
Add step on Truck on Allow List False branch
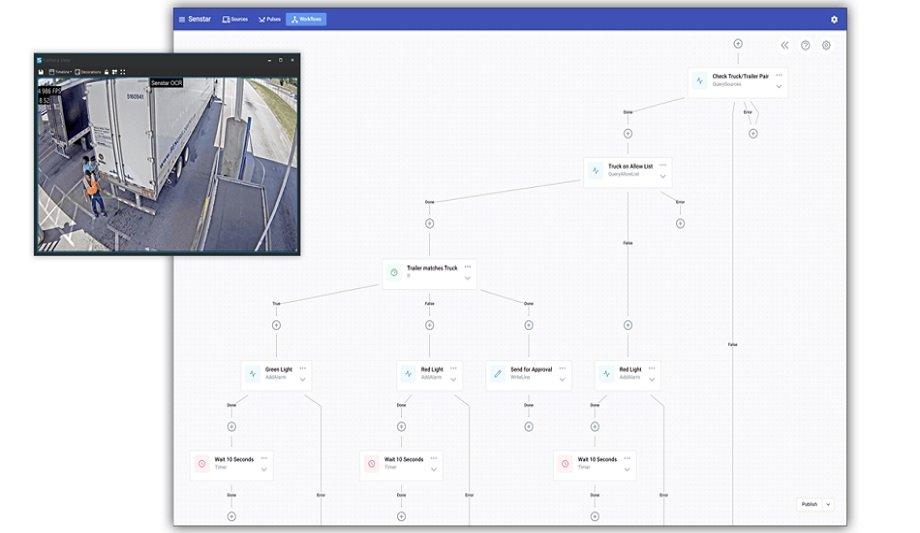click(628, 325)
